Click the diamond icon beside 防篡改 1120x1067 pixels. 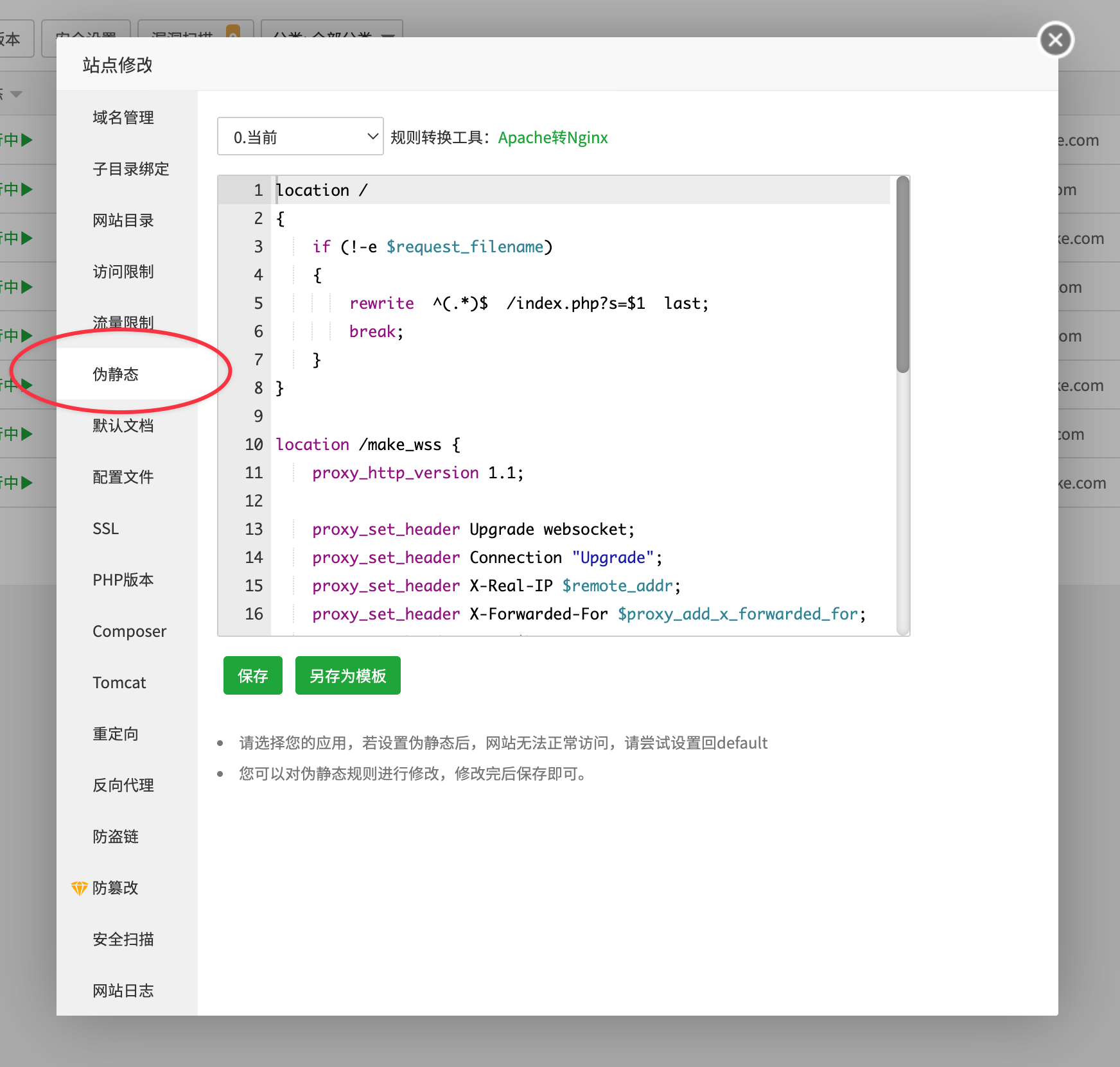tap(79, 888)
